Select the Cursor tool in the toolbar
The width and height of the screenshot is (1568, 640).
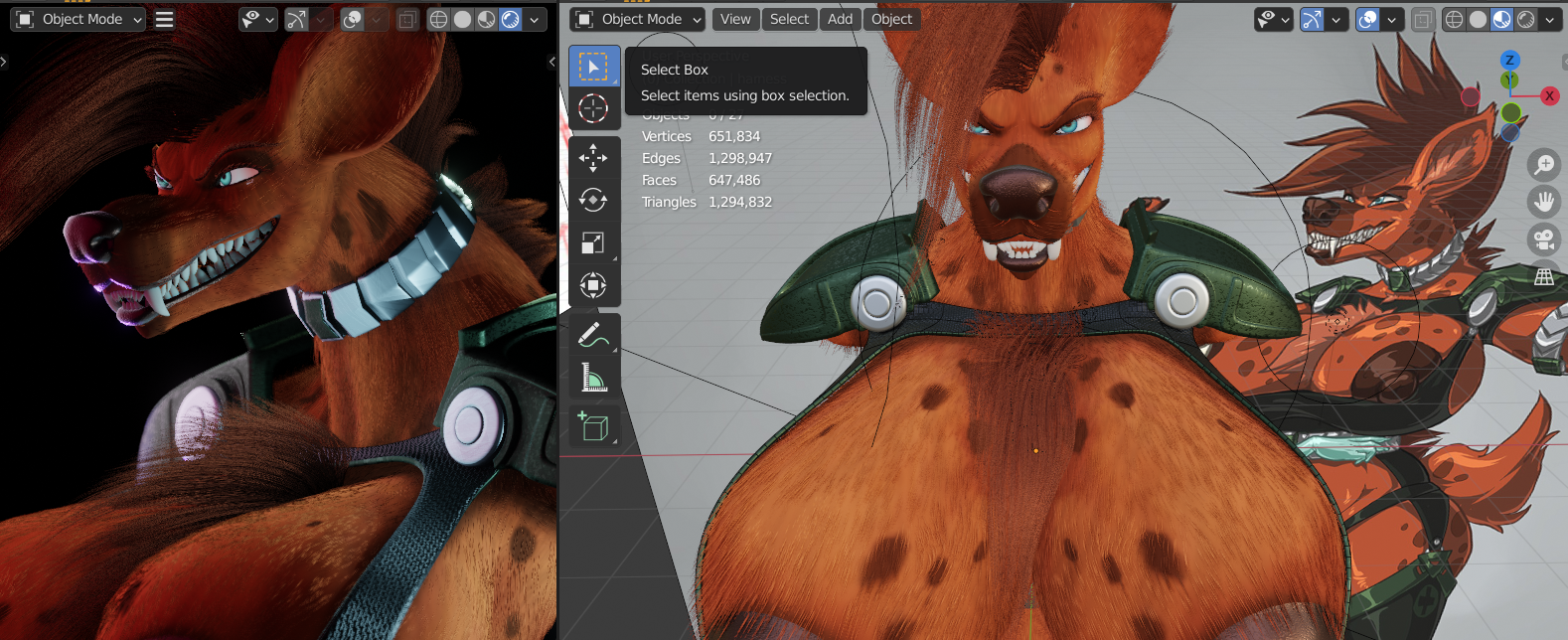(x=593, y=108)
